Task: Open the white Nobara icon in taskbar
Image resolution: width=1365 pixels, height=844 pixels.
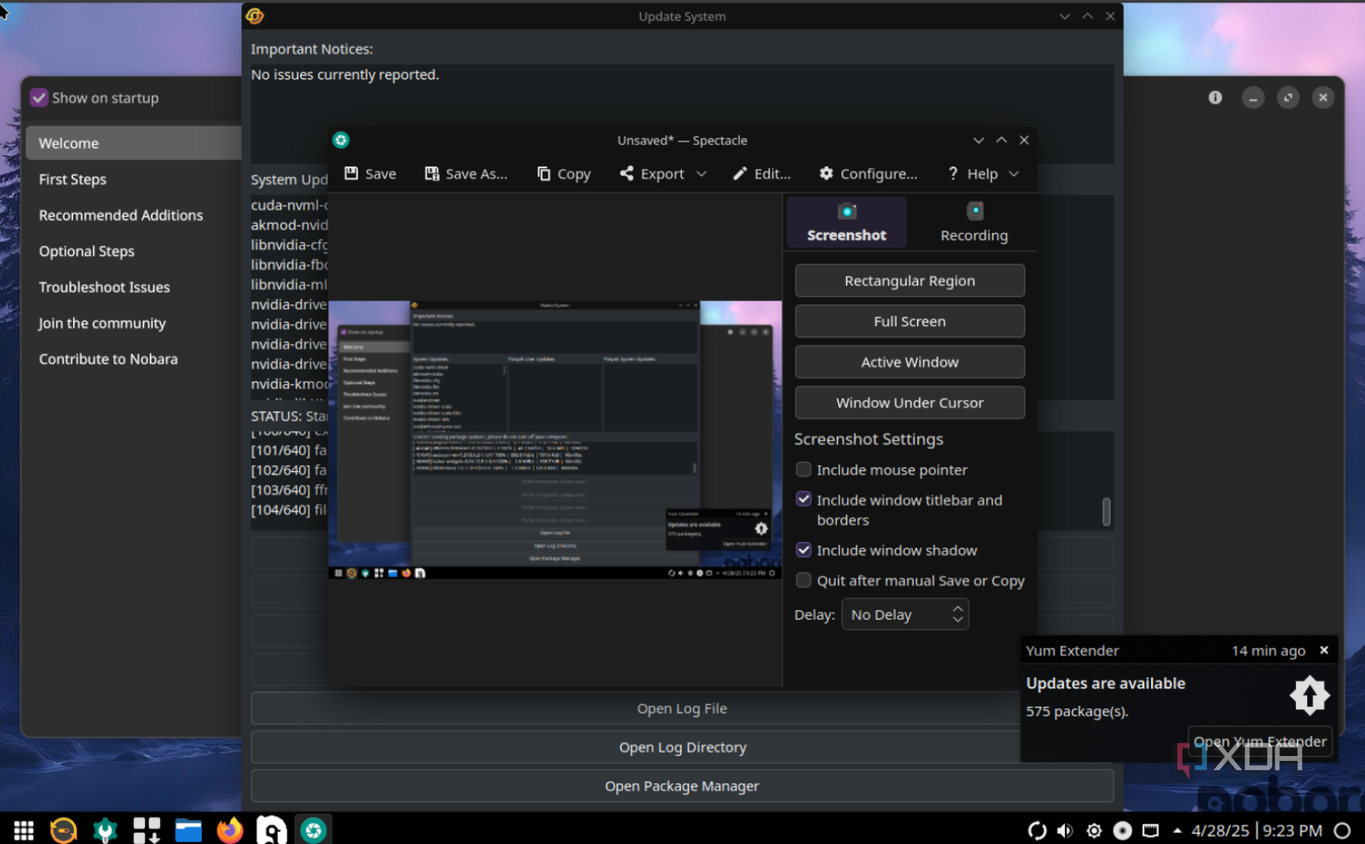Action: (x=272, y=830)
